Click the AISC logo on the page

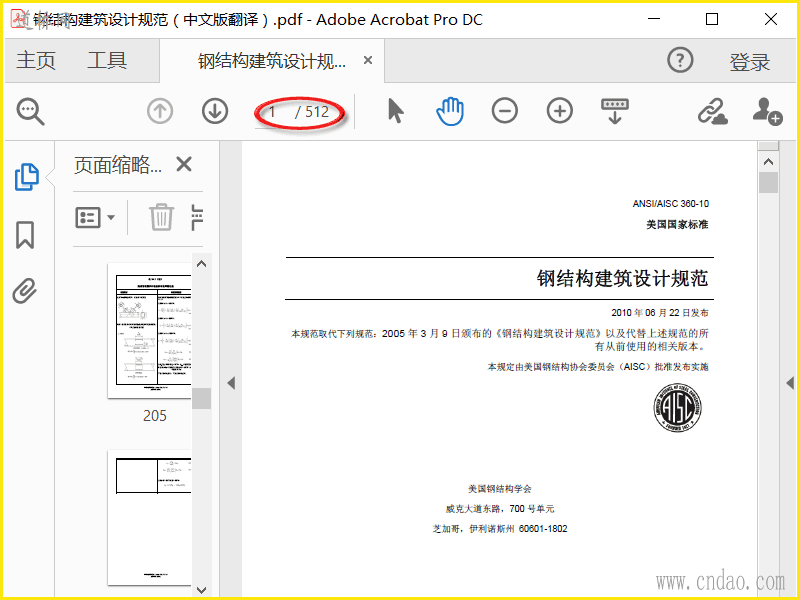point(678,408)
